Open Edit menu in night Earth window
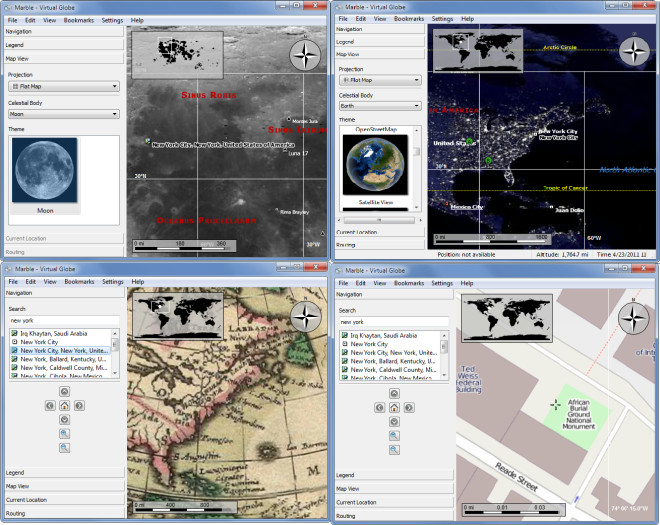Screen dimensions: 660x525 [361, 19]
